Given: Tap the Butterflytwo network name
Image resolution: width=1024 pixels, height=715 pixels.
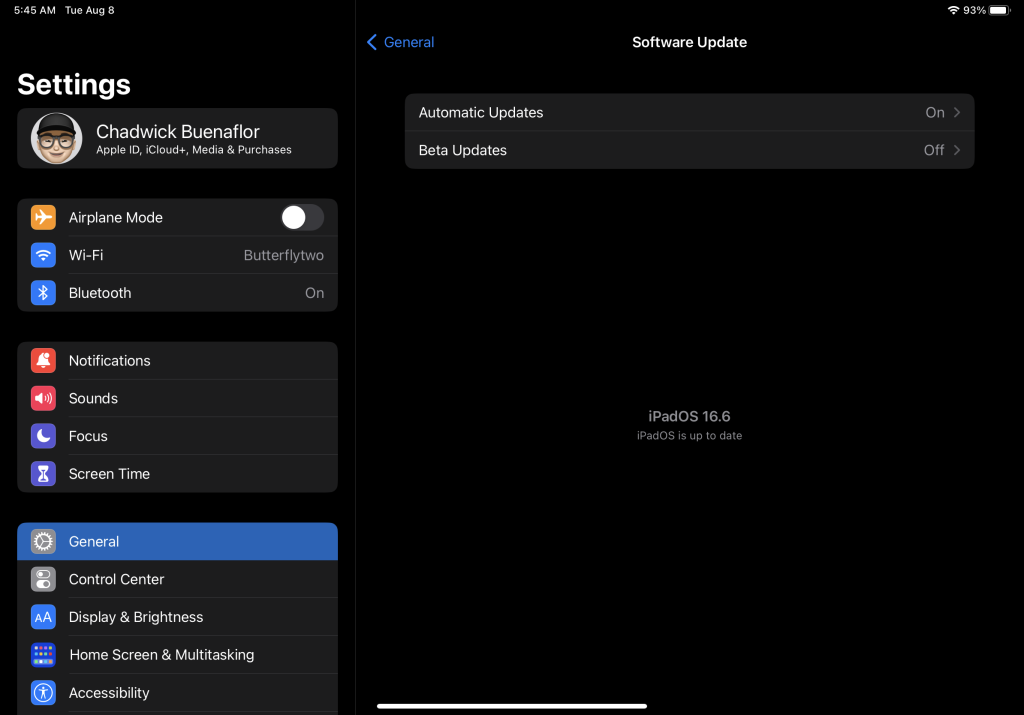Looking at the screenshot, I should pos(283,255).
